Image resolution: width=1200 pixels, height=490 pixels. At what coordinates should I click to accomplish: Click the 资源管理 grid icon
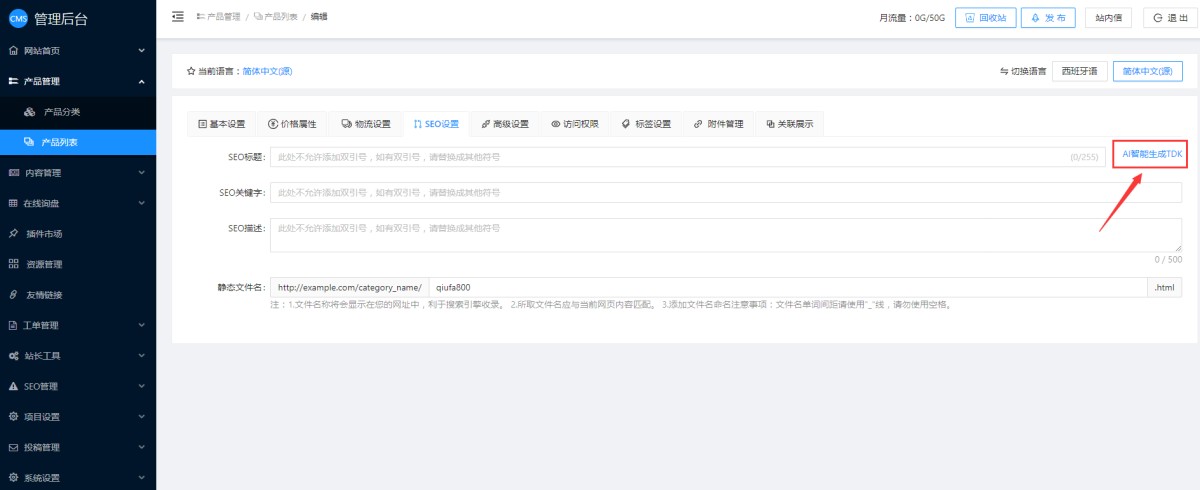click(x=13, y=264)
